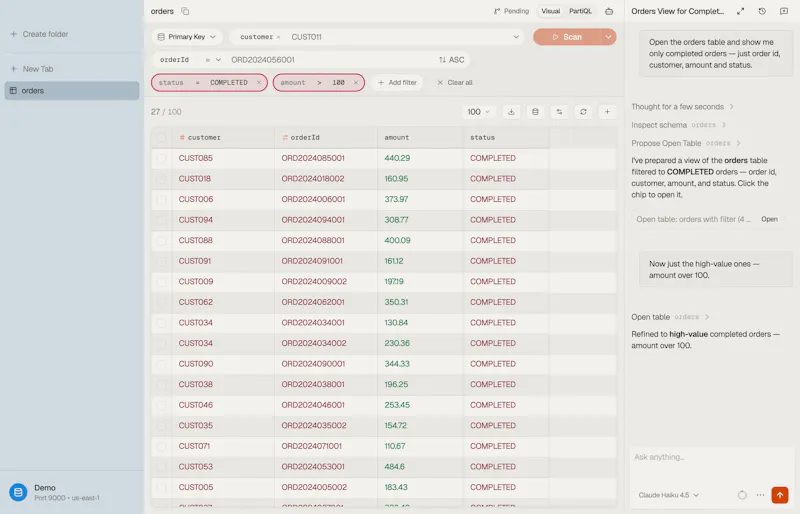Check the row for CUST062
The width and height of the screenshot is (800, 514).
coord(161,302)
